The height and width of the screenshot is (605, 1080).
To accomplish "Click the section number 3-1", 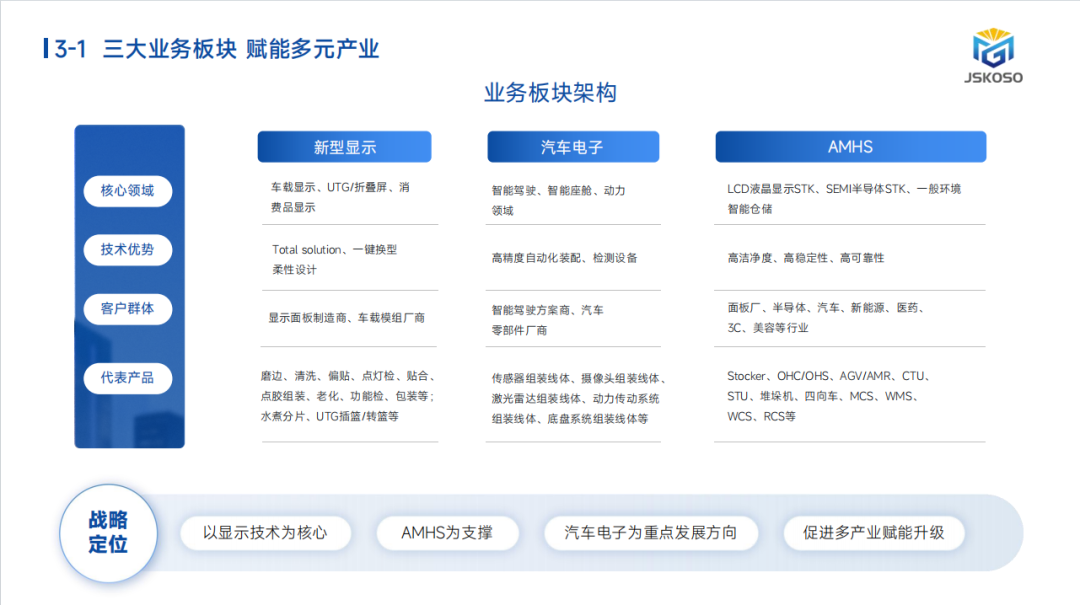I will (x=70, y=49).
